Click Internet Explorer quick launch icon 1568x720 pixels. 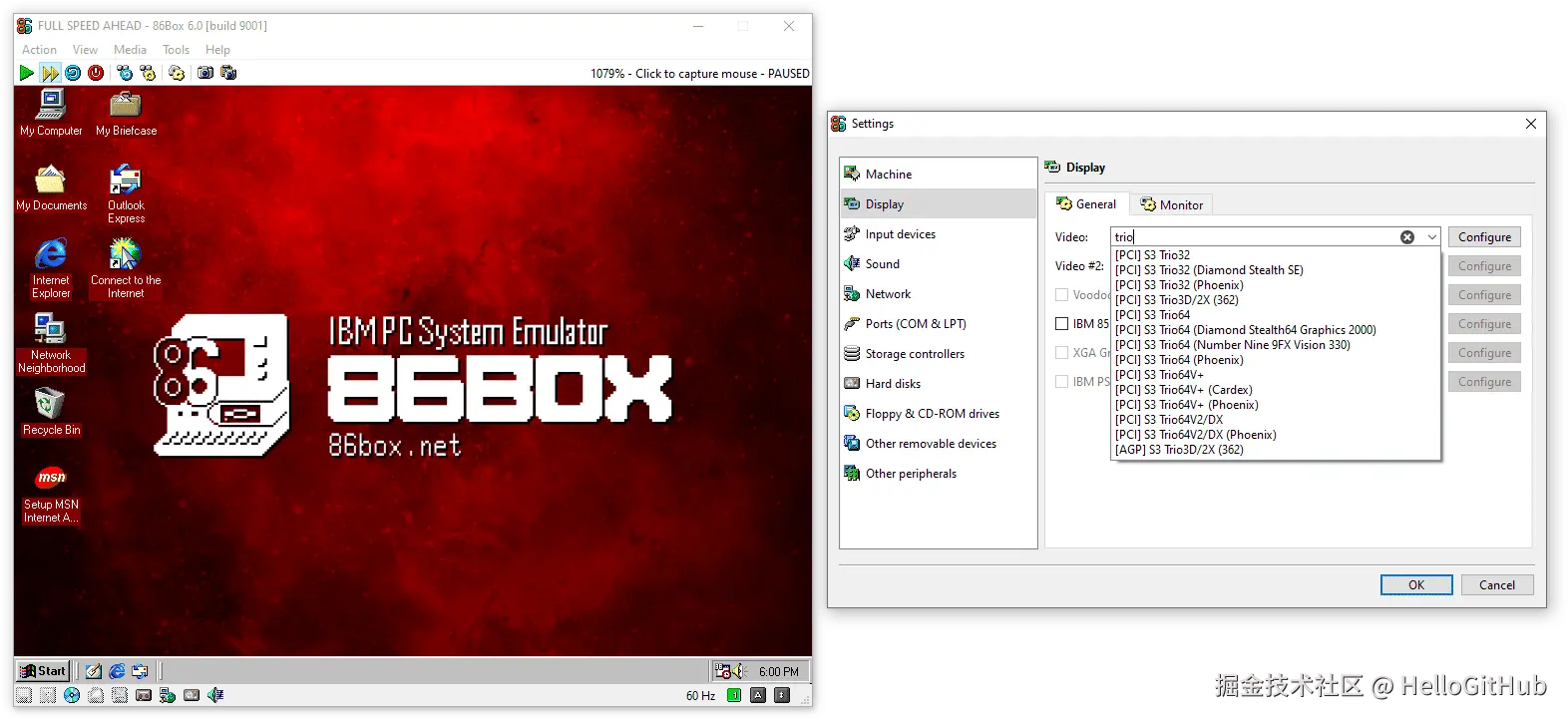tap(117, 671)
